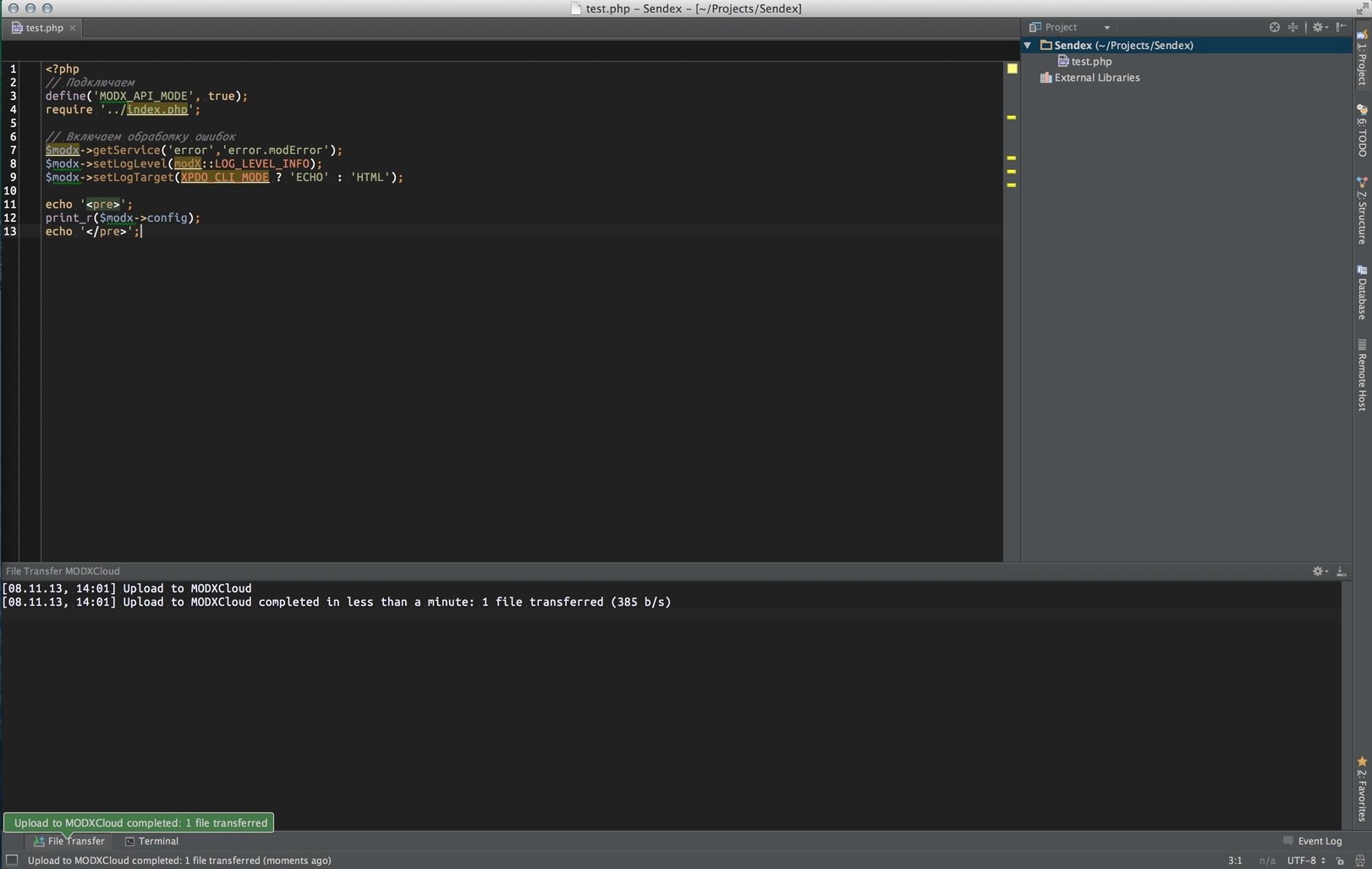Select test.php in the project tree
This screenshot has height=869, width=1372.
(1090, 61)
